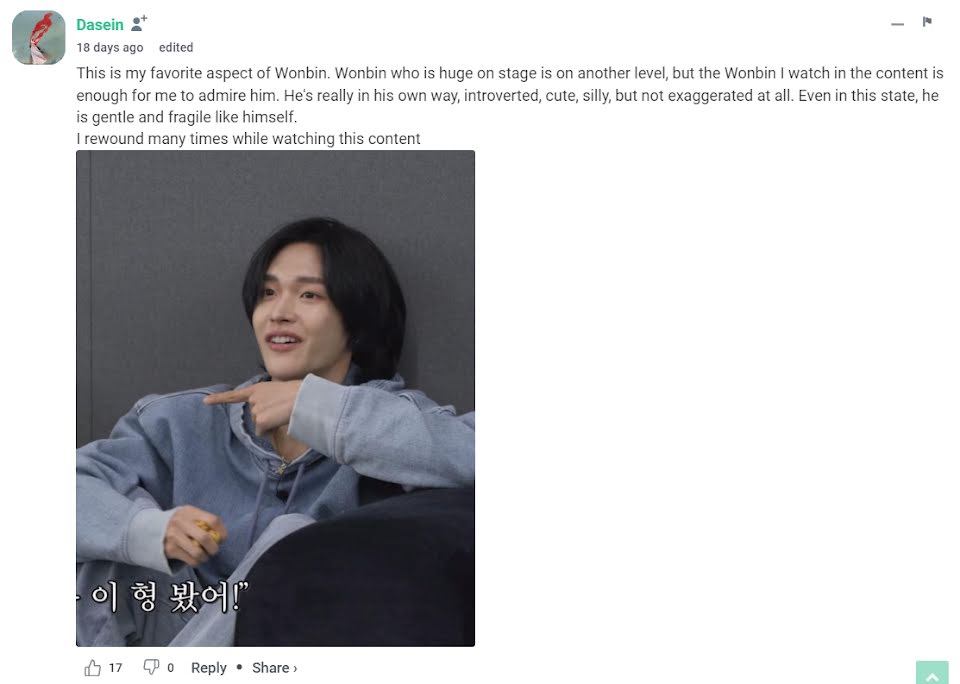Reply to Dasein's comment
Screen dimensions: 960x684
tap(209, 667)
